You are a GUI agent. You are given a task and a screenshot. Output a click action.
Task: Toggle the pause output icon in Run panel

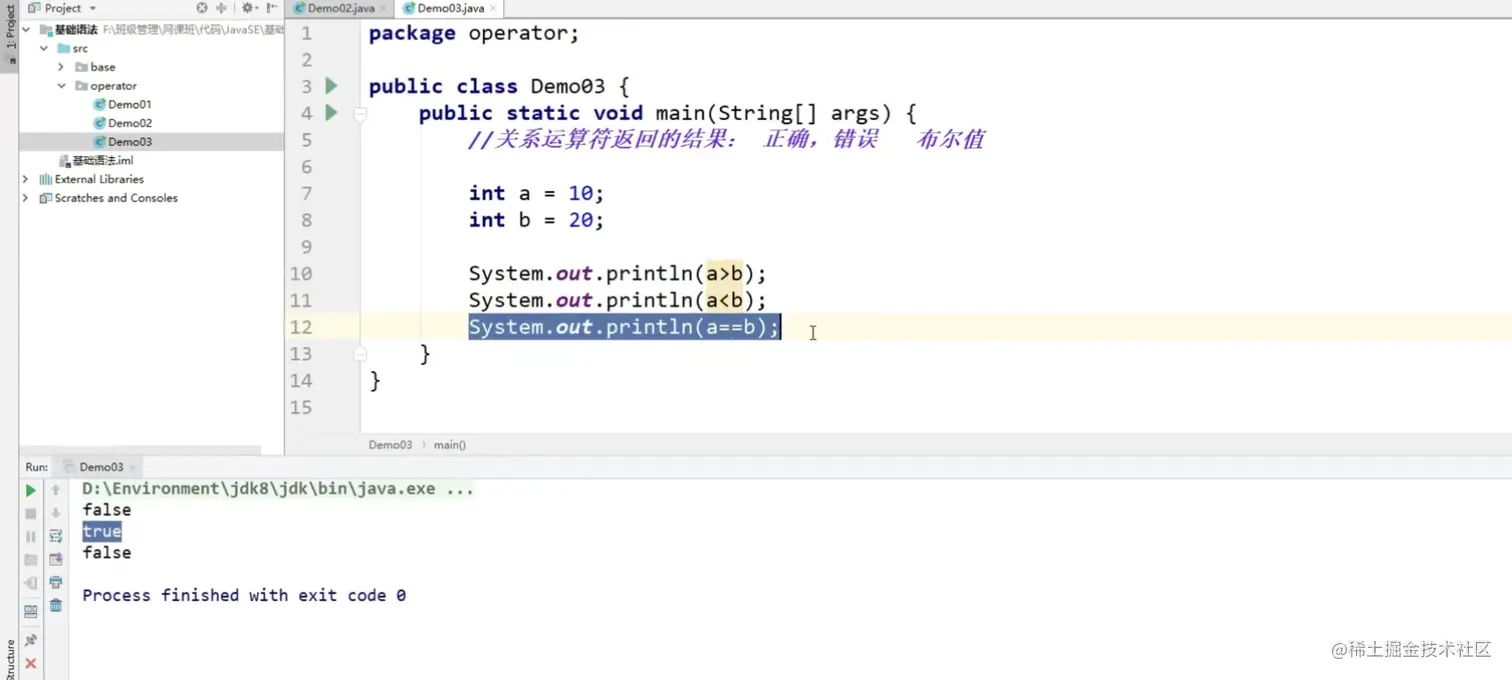(x=30, y=536)
